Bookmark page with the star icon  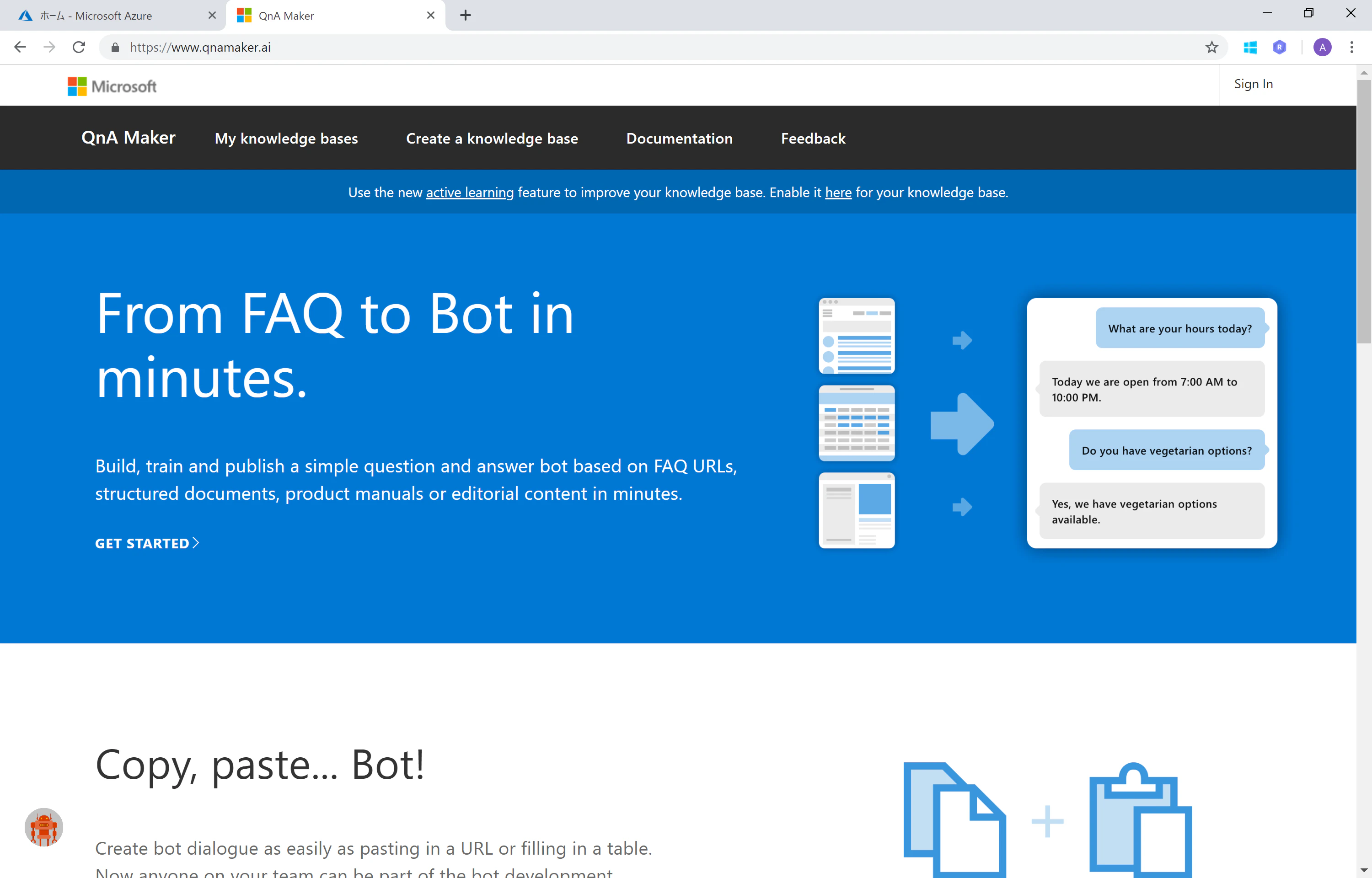1212,47
